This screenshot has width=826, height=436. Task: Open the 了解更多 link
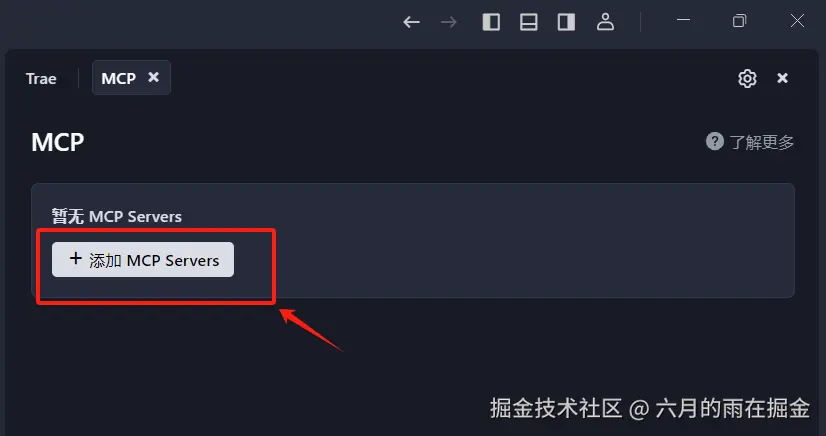pyautogui.click(x=762, y=142)
